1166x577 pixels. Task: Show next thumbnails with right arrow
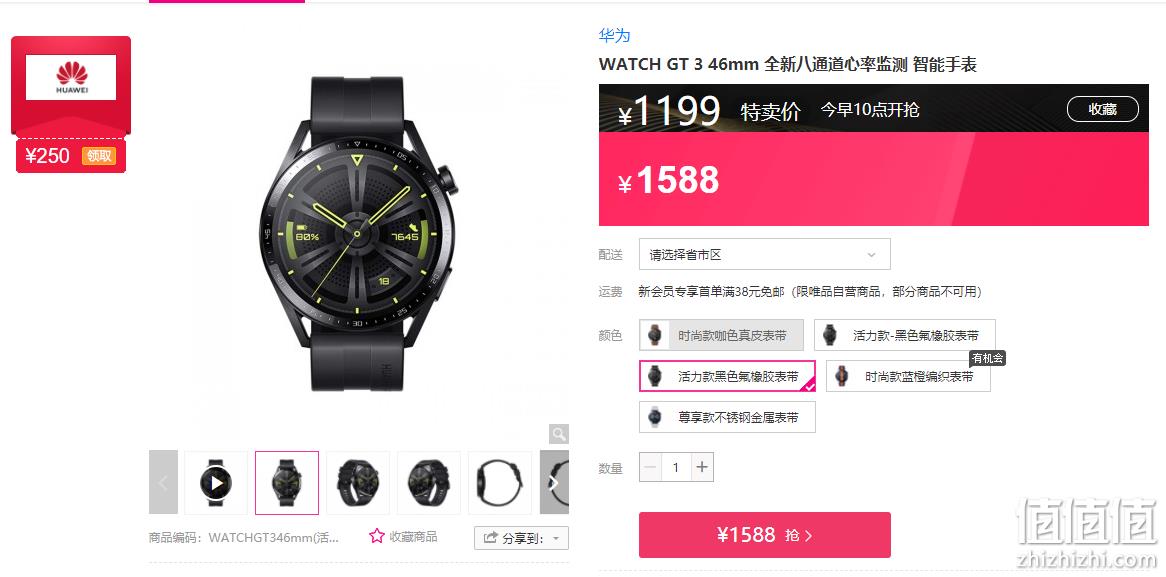(554, 482)
